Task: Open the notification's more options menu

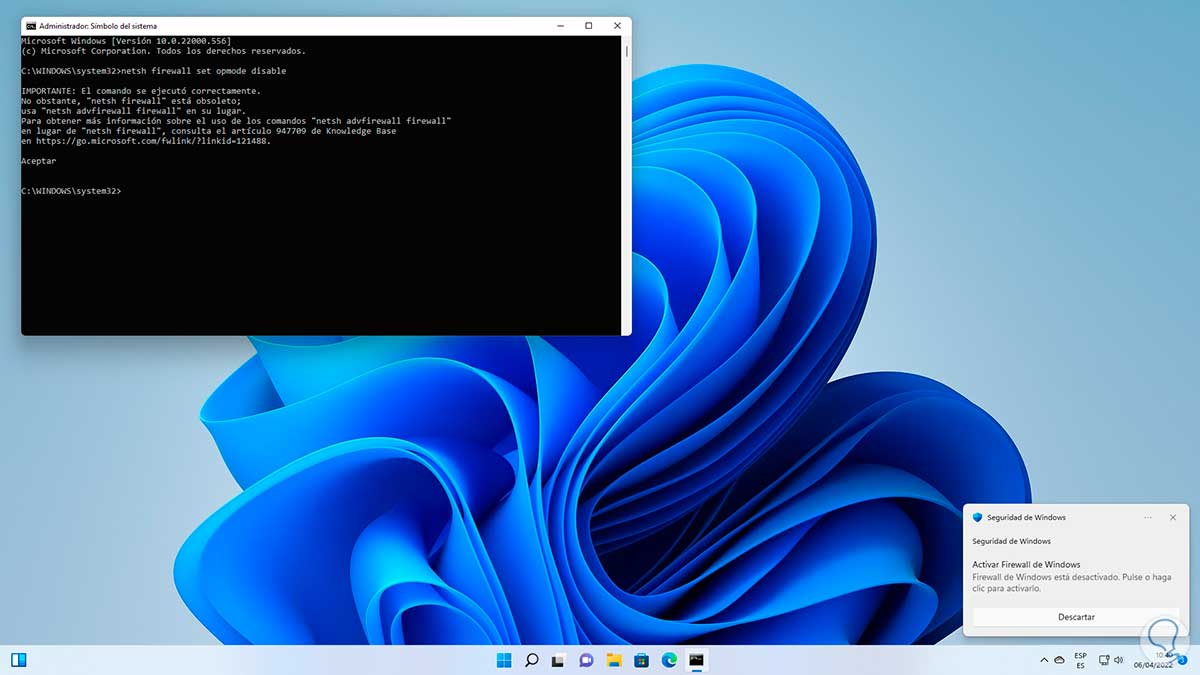Action: [1148, 517]
